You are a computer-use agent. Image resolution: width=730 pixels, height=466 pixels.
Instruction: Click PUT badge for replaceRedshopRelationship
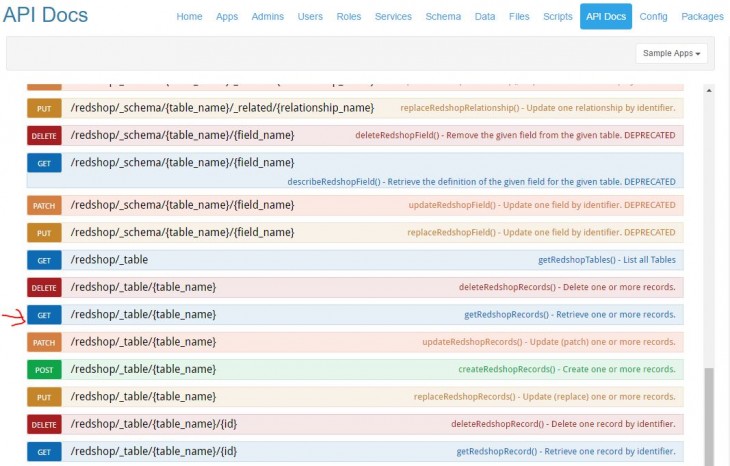[x=44, y=108]
